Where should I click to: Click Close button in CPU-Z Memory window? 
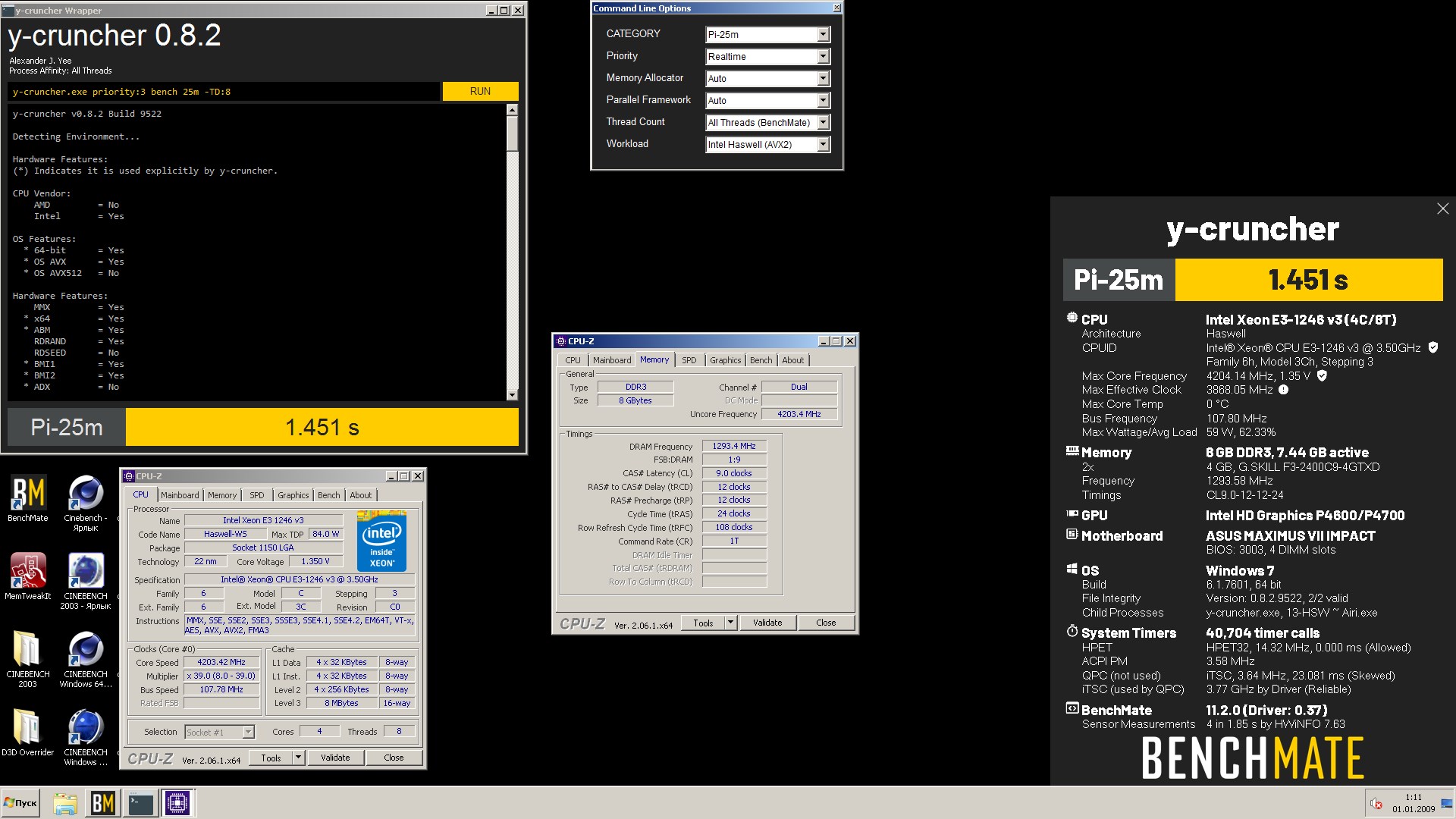click(x=826, y=623)
